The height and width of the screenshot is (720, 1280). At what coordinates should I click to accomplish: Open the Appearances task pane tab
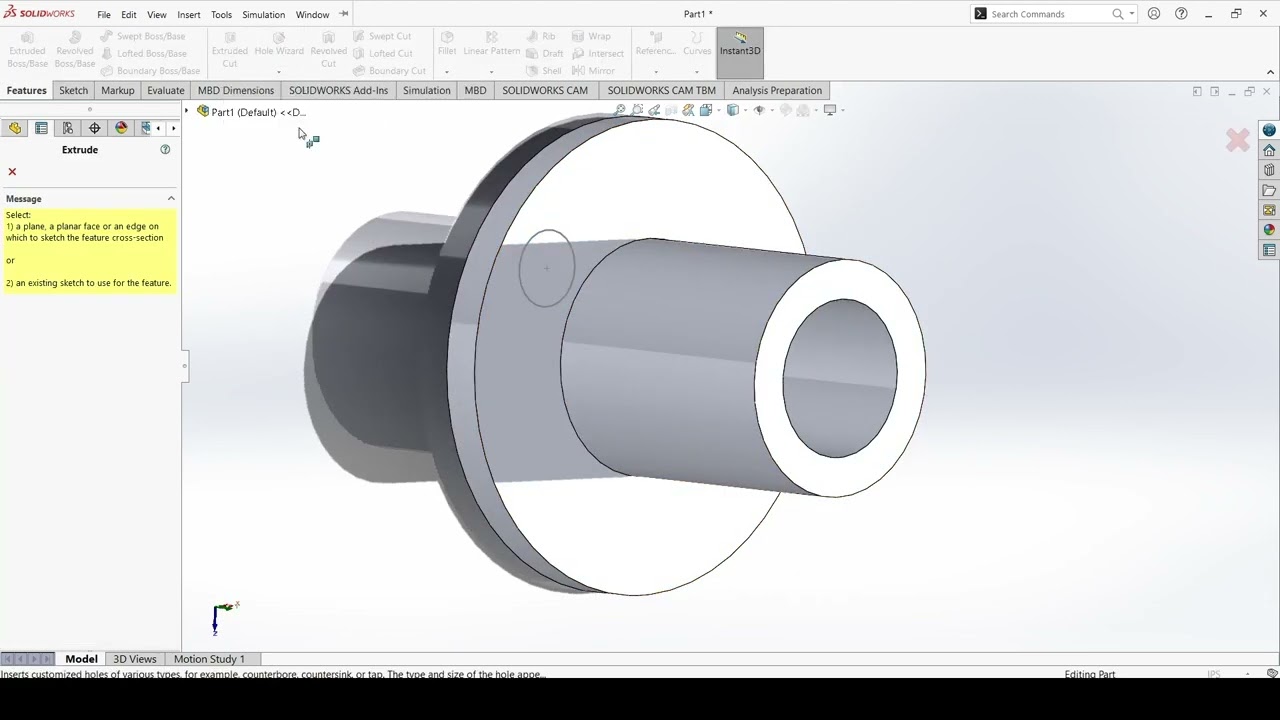(x=1269, y=230)
